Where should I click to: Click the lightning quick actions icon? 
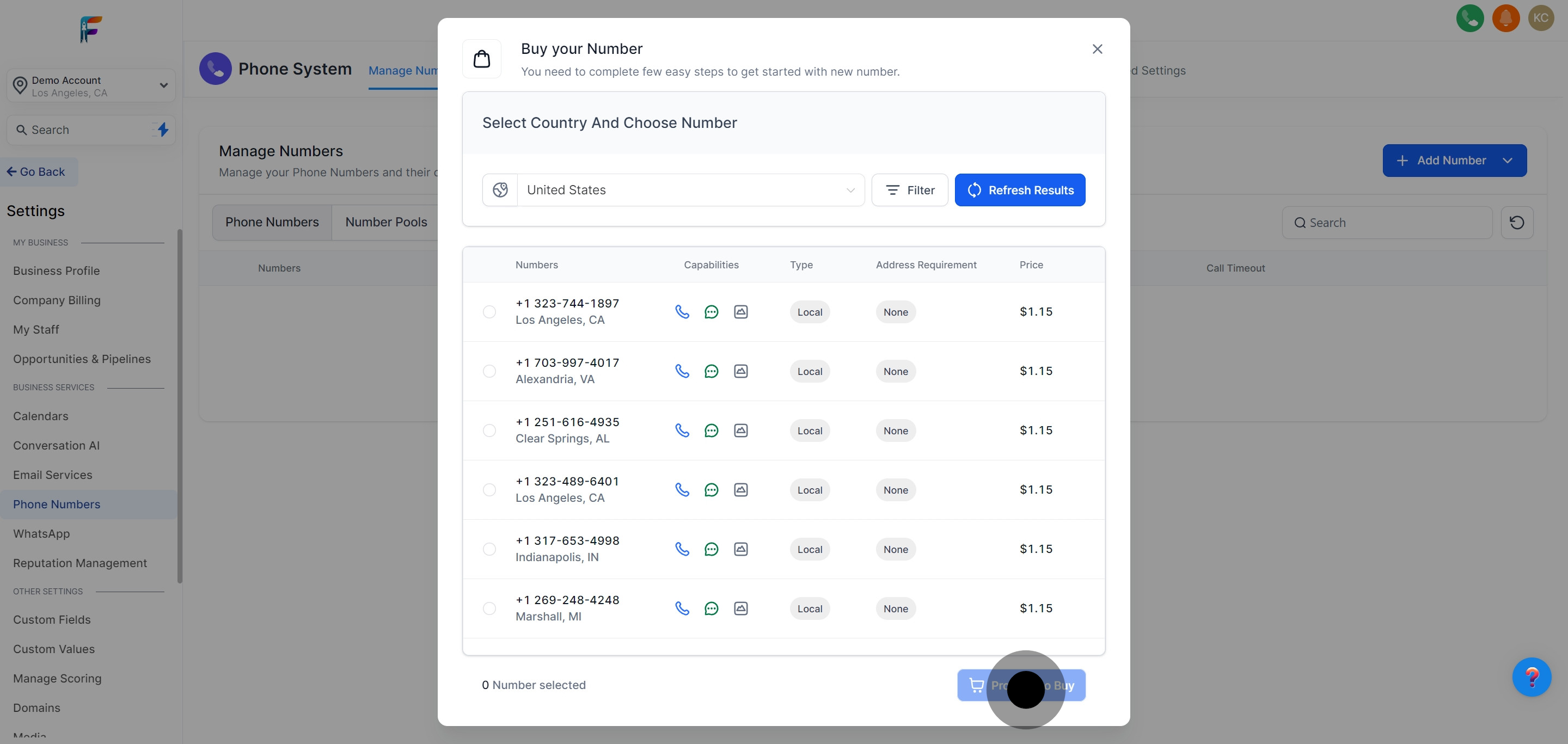tap(163, 130)
